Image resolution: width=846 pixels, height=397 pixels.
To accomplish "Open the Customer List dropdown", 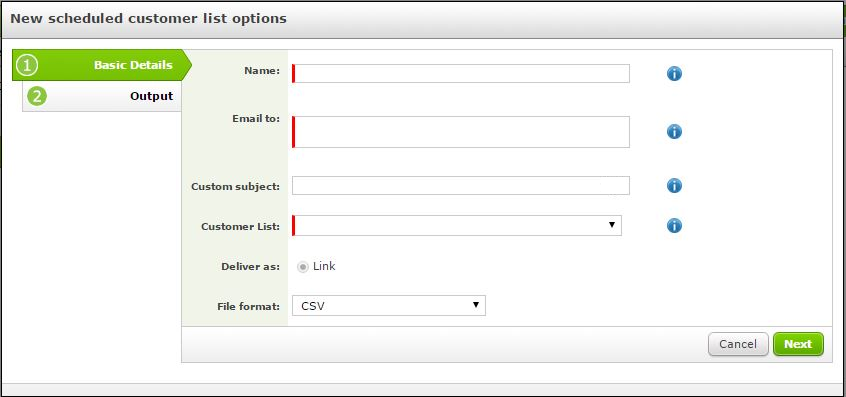I will click(457, 225).
